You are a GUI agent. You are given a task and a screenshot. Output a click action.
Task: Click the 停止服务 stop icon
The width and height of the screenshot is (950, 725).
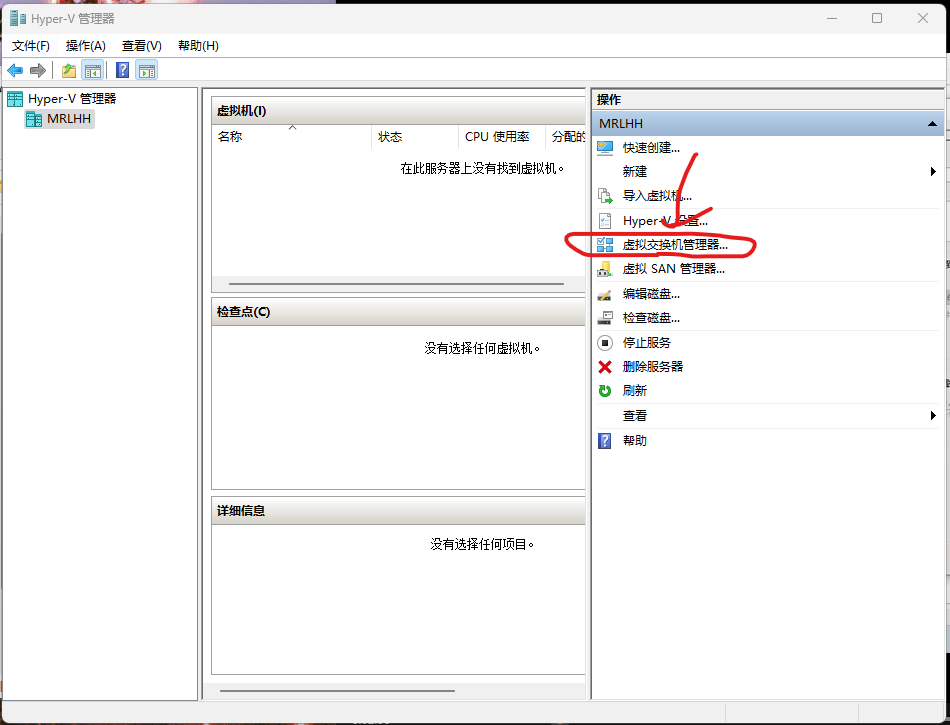click(x=605, y=343)
